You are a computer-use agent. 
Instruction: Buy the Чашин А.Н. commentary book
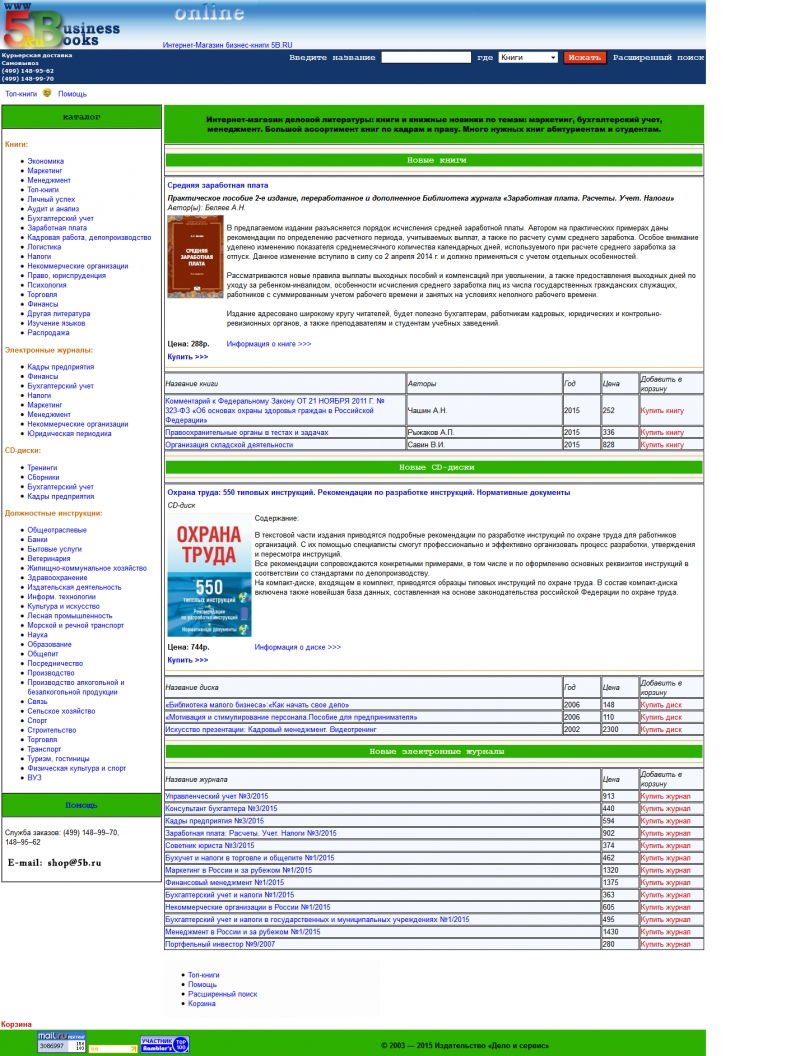coord(662,410)
